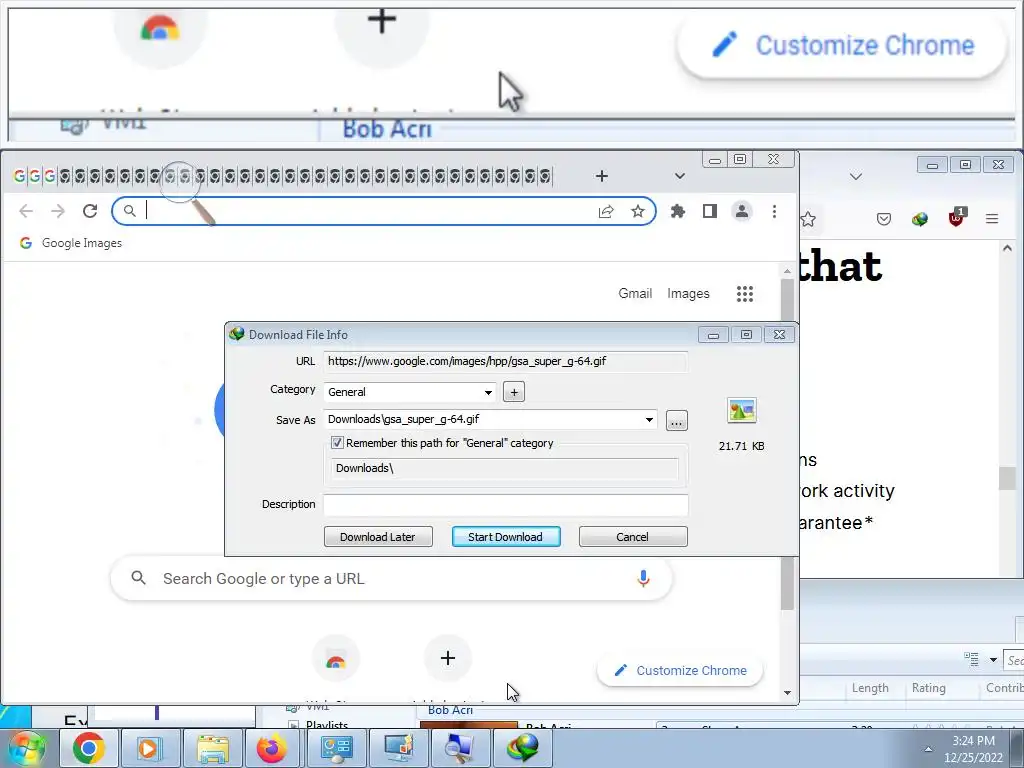Image resolution: width=1024 pixels, height=768 pixels.
Task: Toggle Remember this path for General category
Action: click(x=337, y=443)
